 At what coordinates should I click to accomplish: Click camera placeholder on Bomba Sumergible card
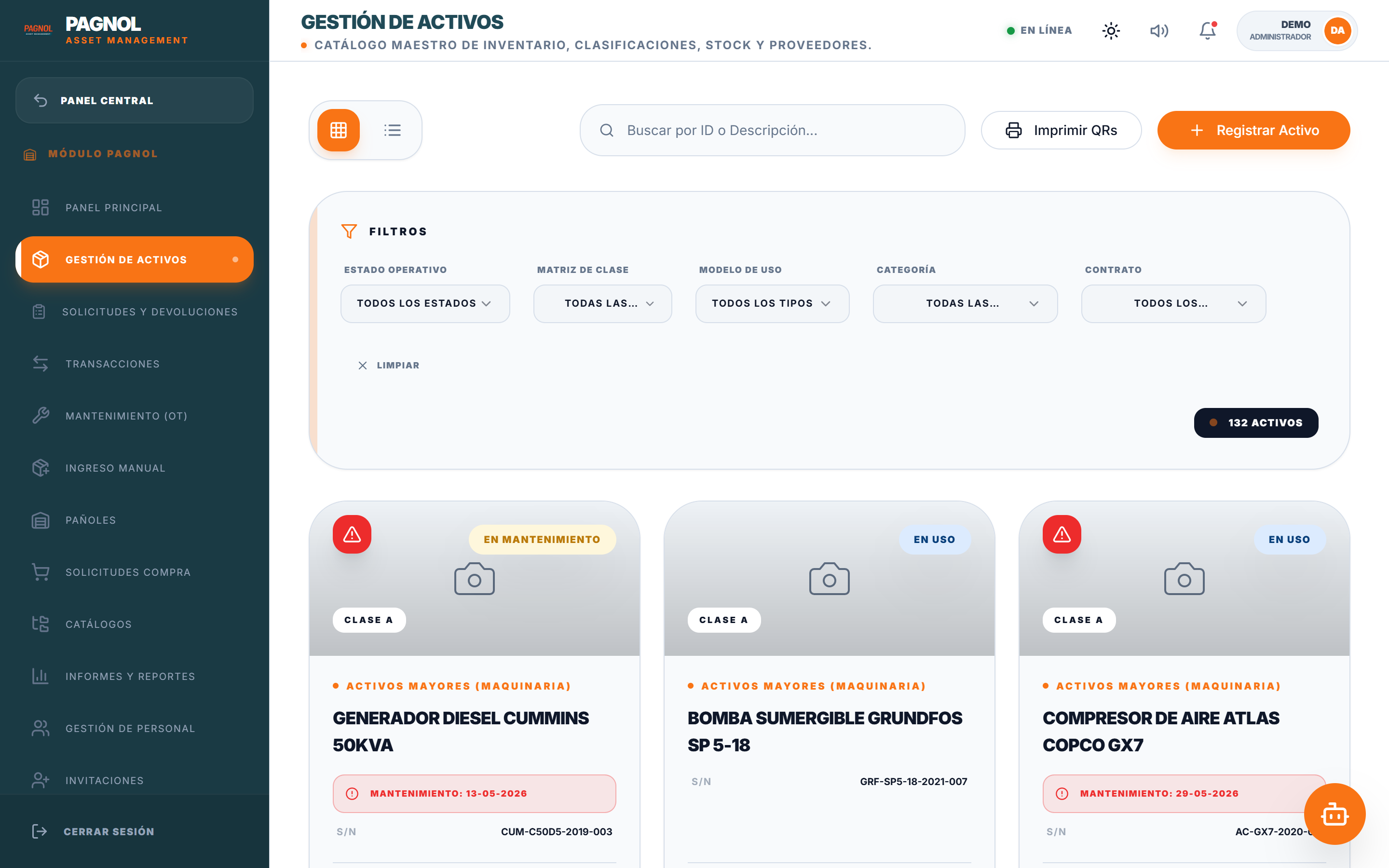point(829,579)
